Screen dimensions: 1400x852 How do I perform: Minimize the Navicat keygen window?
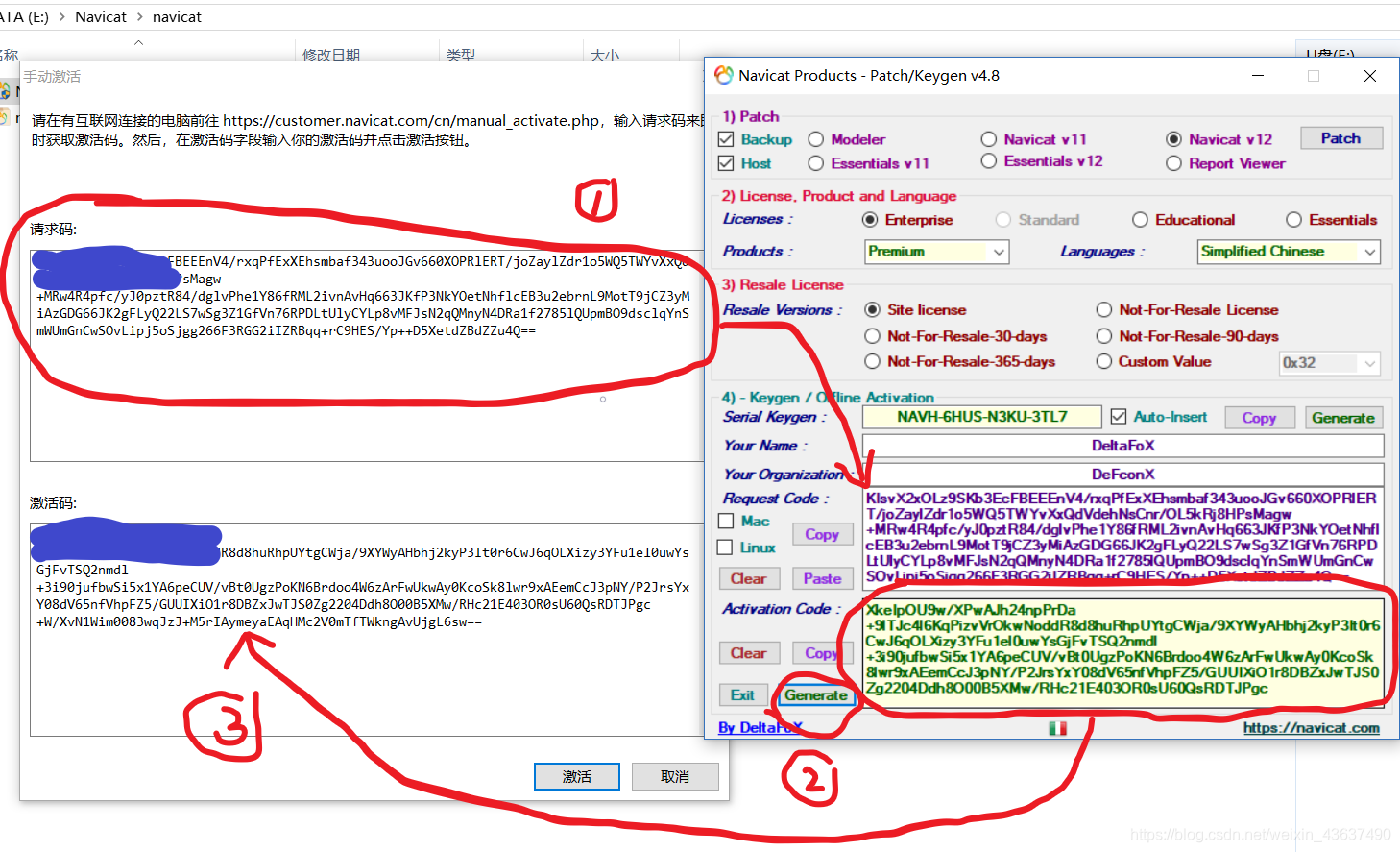coord(1258,76)
